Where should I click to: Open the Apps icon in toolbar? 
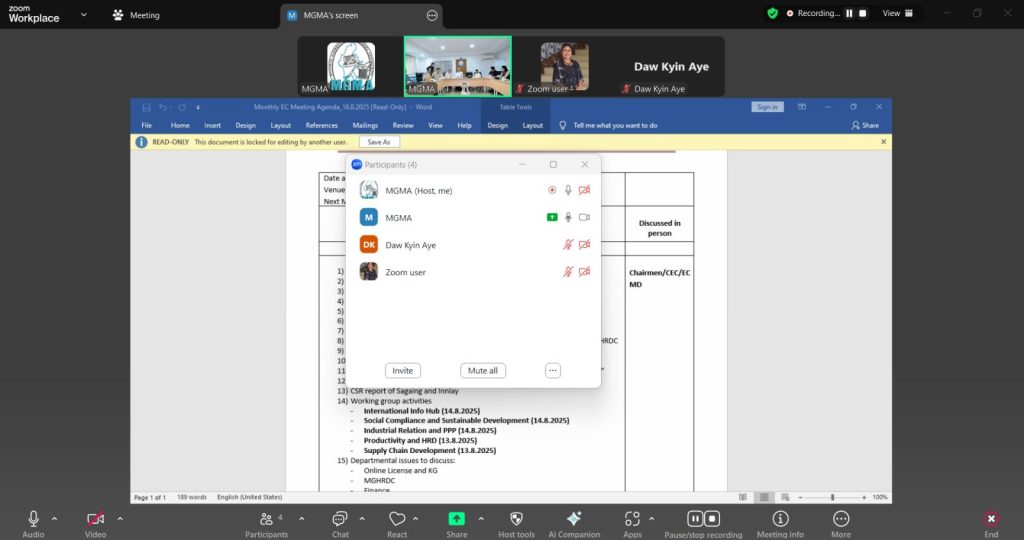click(x=632, y=518)
